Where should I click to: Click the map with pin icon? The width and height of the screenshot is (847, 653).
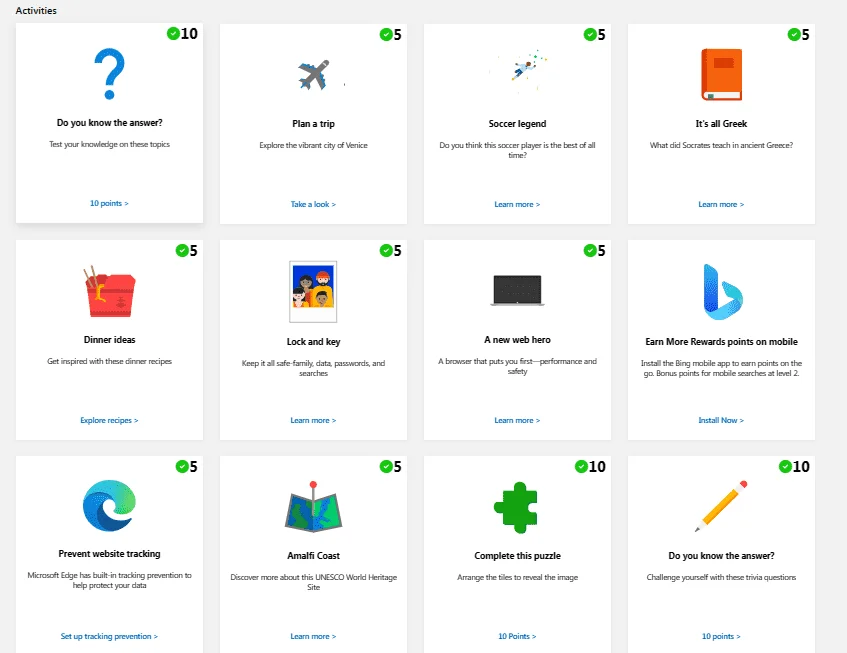click(313, 507)
